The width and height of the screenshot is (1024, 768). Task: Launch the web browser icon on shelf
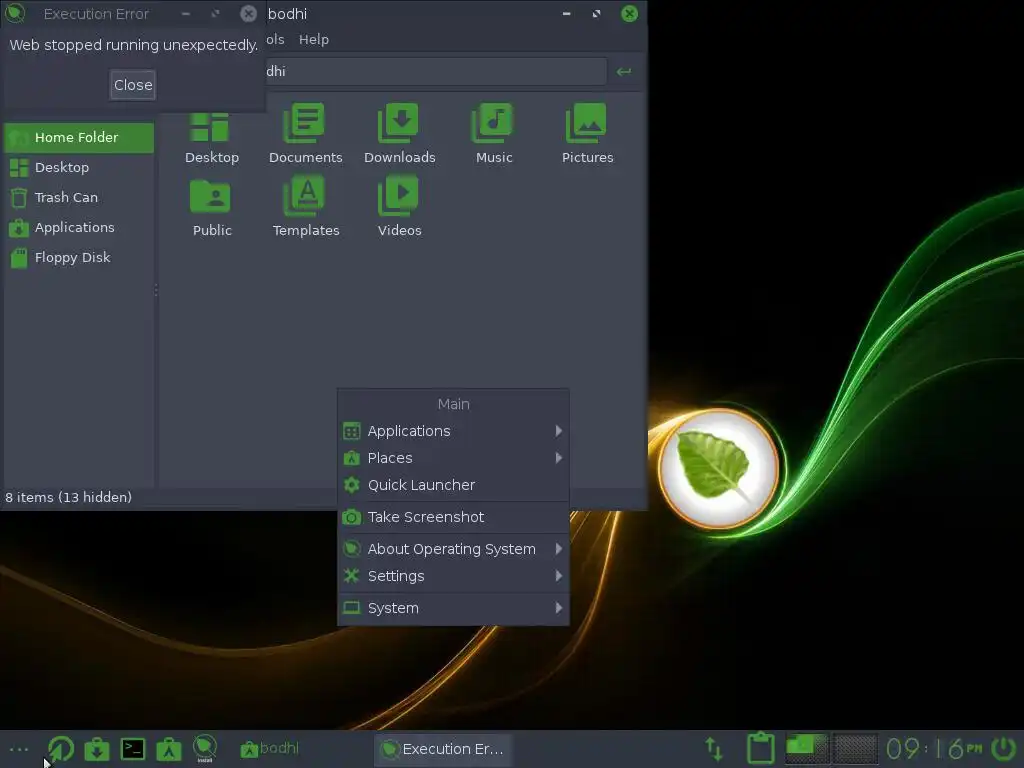(60, 749)
